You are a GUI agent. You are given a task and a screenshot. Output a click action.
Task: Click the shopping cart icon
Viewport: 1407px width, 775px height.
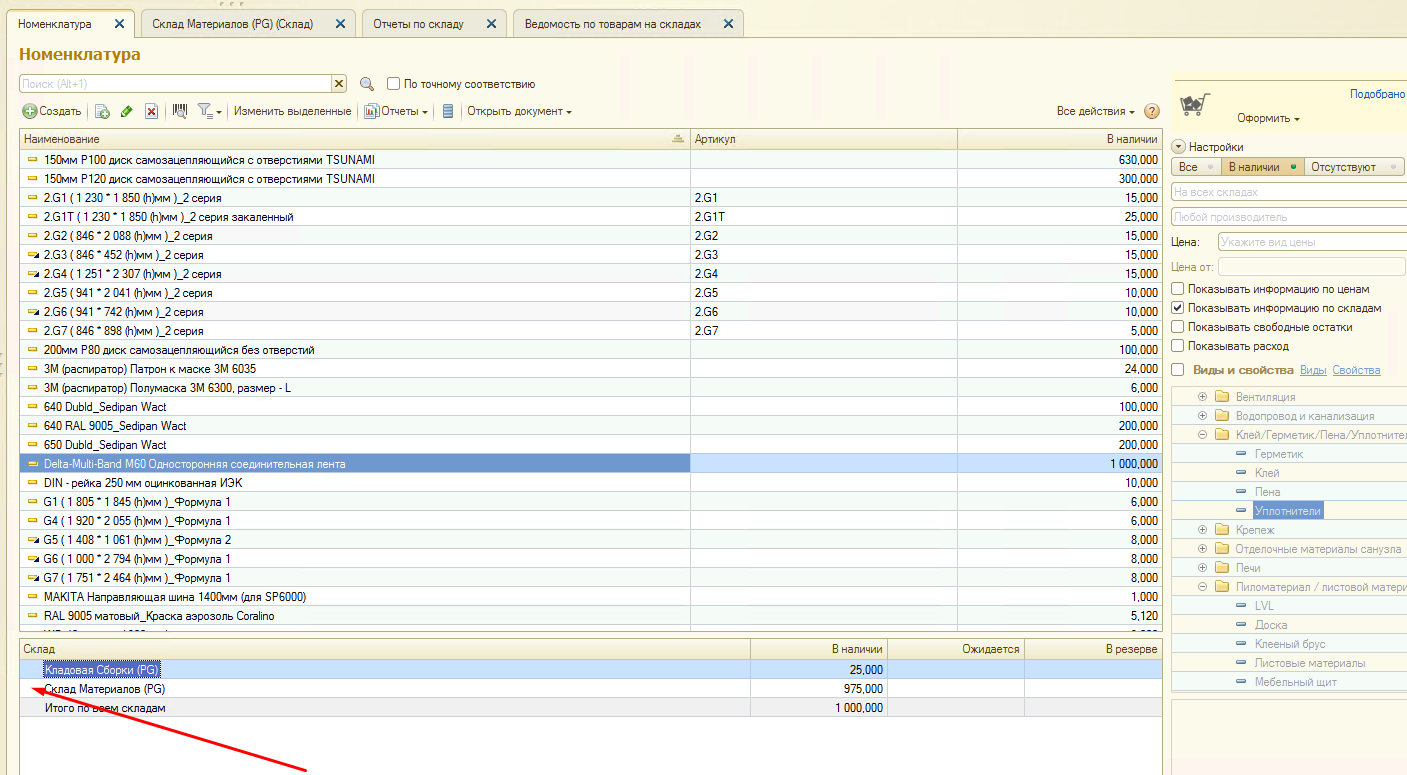pyautogui.click(x=1195, y=103)
